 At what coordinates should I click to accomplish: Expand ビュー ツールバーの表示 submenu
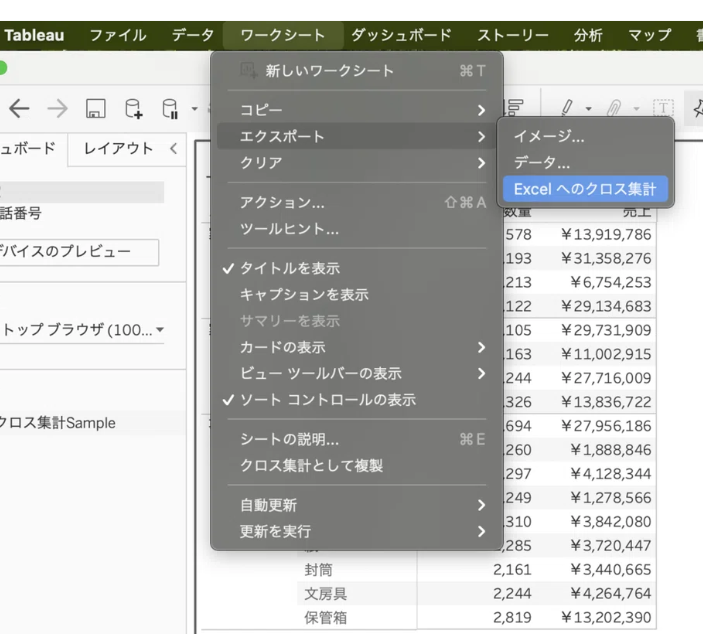pyautogui.click(x=356, y=373)
